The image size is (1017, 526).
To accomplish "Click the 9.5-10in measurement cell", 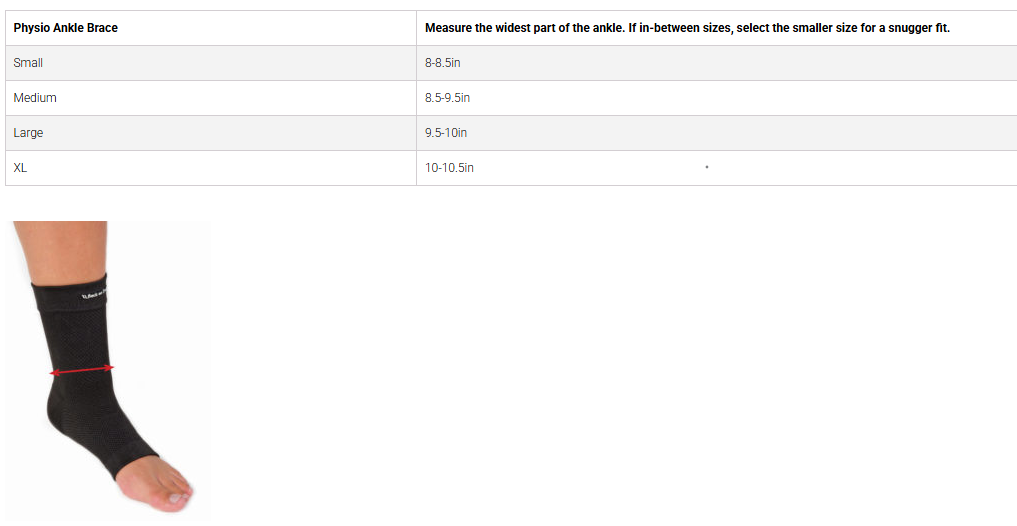I will click(x=446, y=133).
